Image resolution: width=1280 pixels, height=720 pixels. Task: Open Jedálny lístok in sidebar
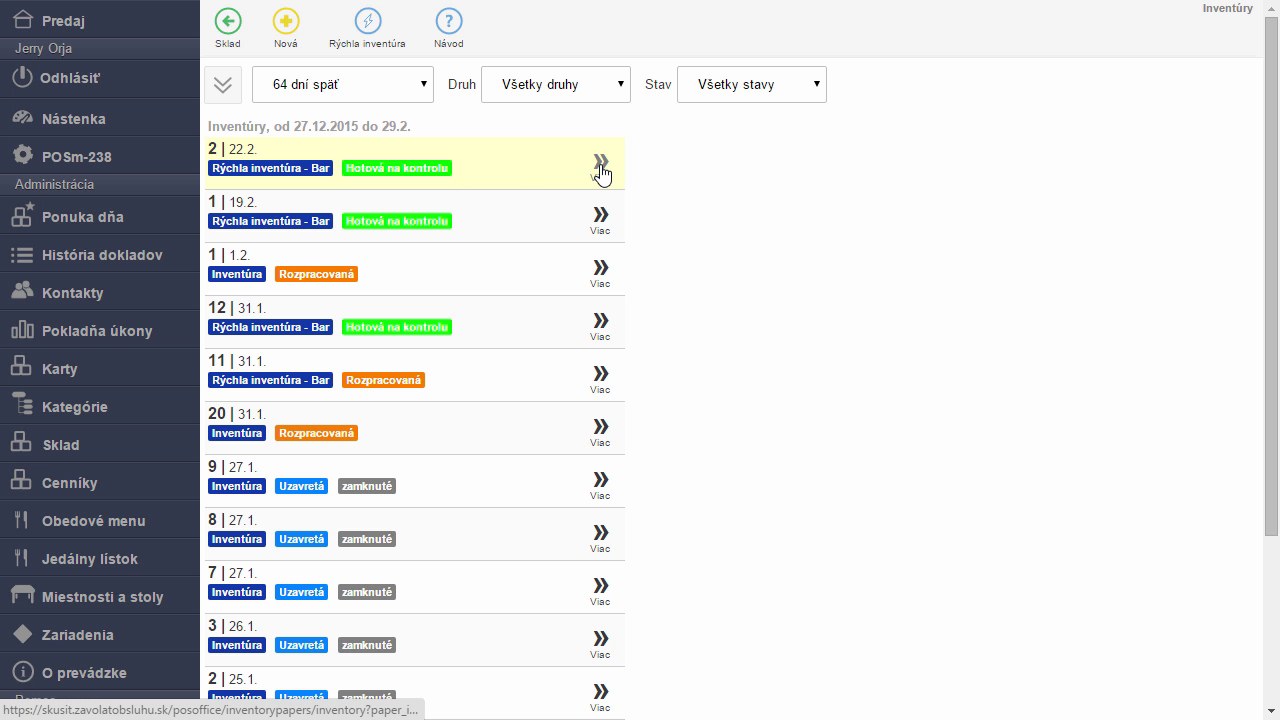click(100, 558)
